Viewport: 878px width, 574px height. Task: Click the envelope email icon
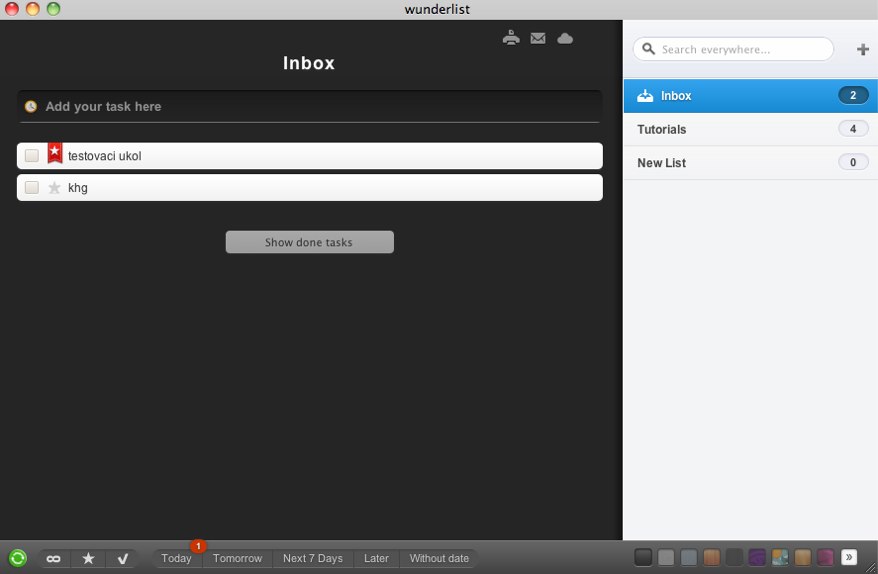[x=538, y=38]
